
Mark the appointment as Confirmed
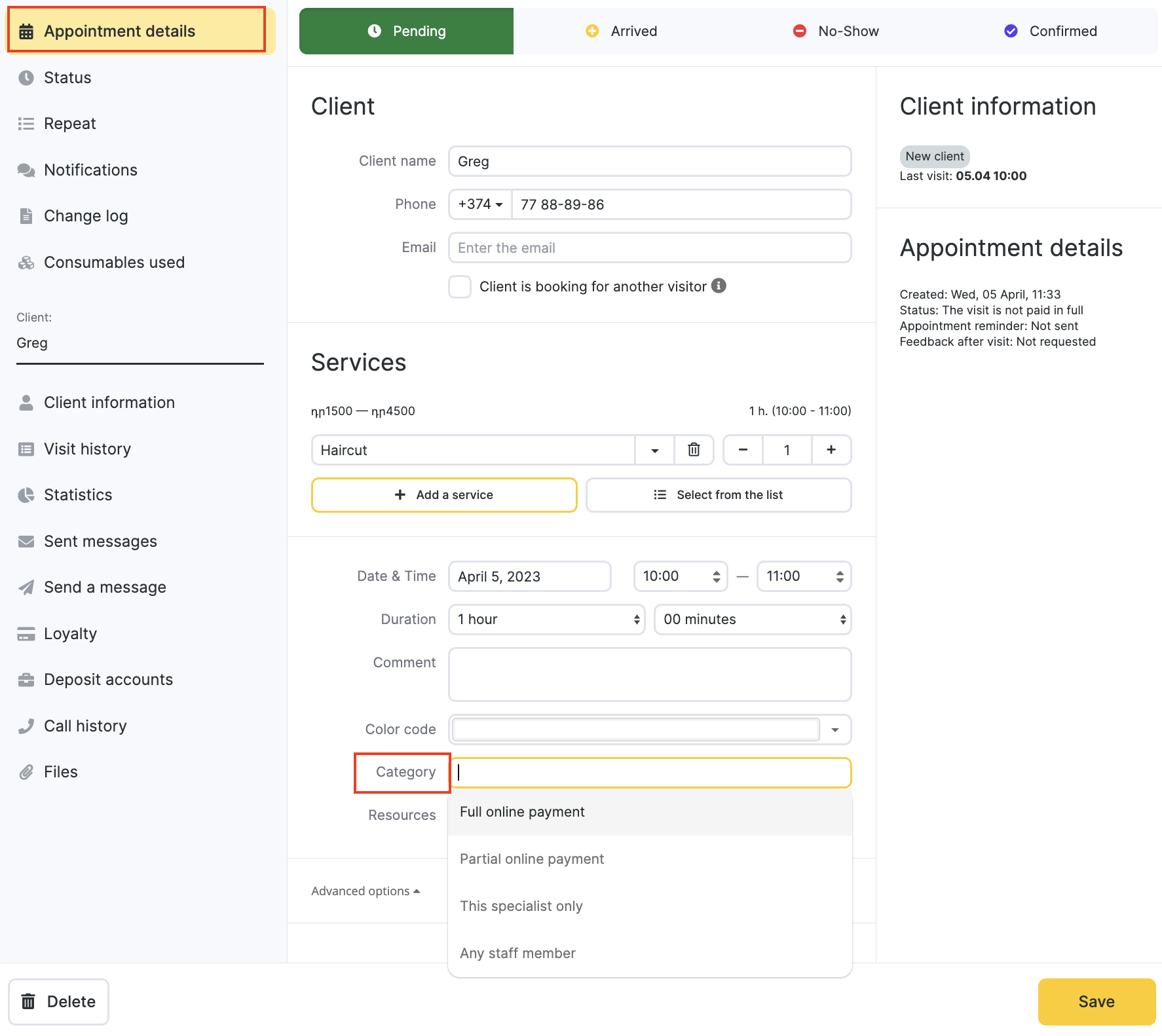1051,31
